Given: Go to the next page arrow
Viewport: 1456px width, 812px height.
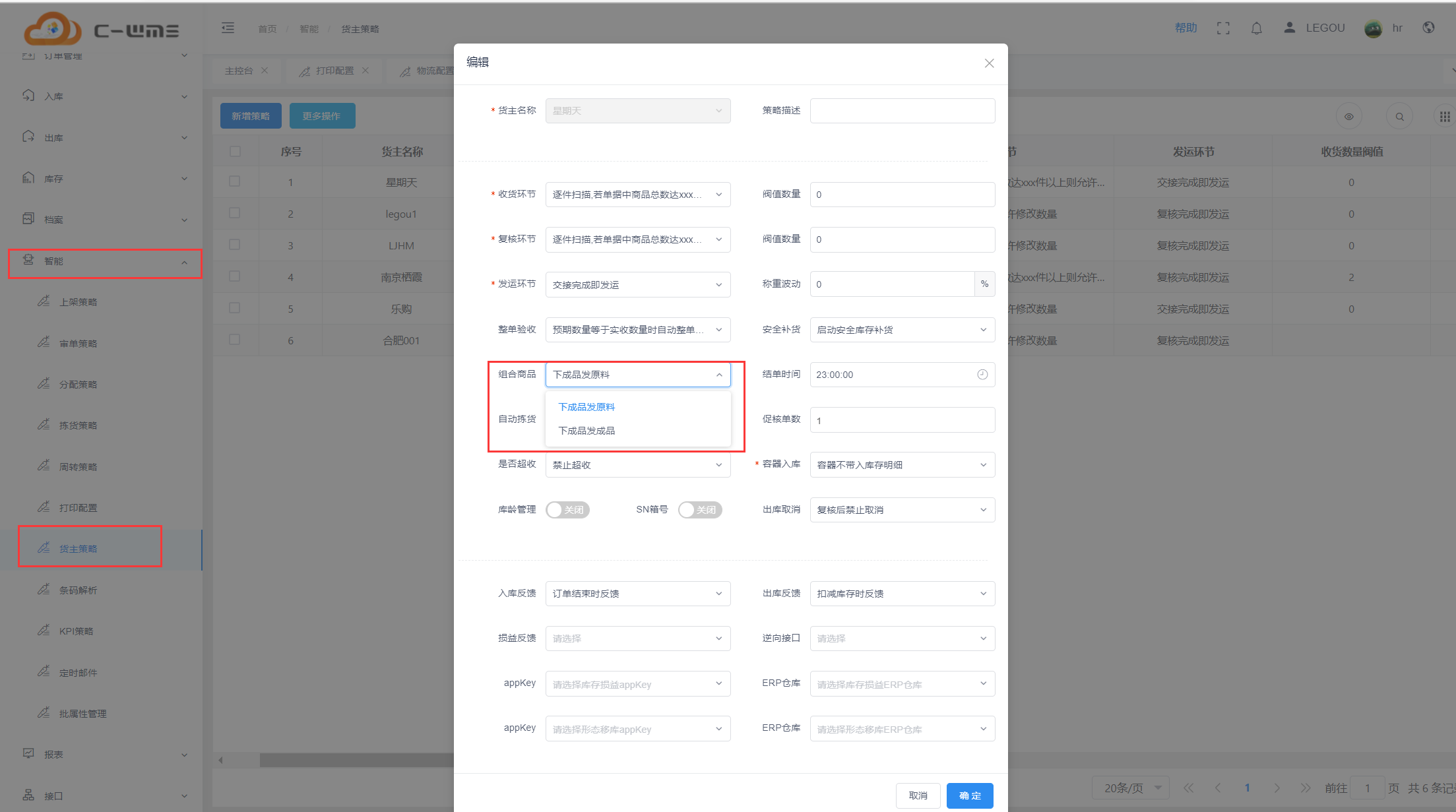Looking at the screenshot, I should 1277,788.
